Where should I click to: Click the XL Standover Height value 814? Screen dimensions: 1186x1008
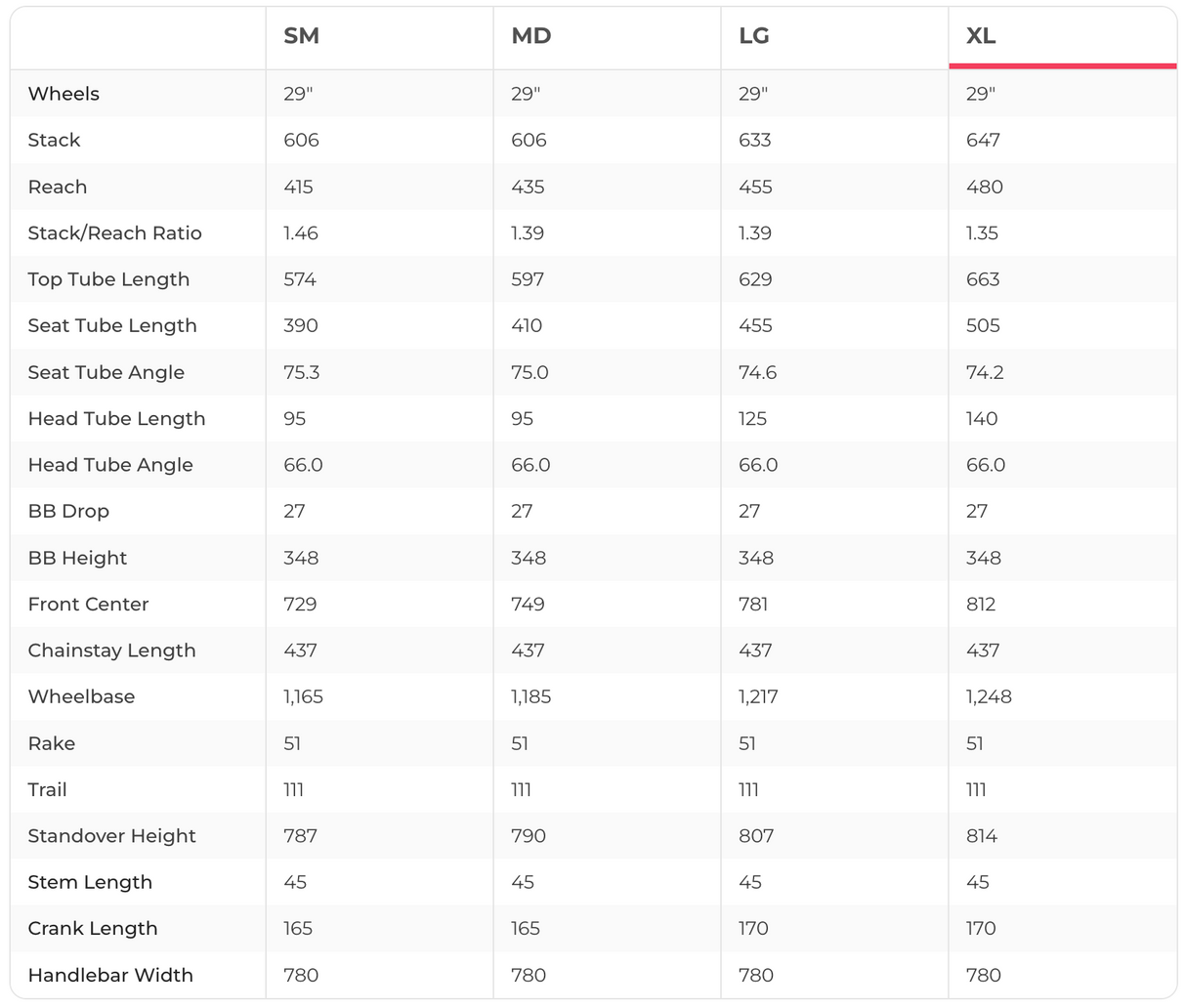point(983,836)
